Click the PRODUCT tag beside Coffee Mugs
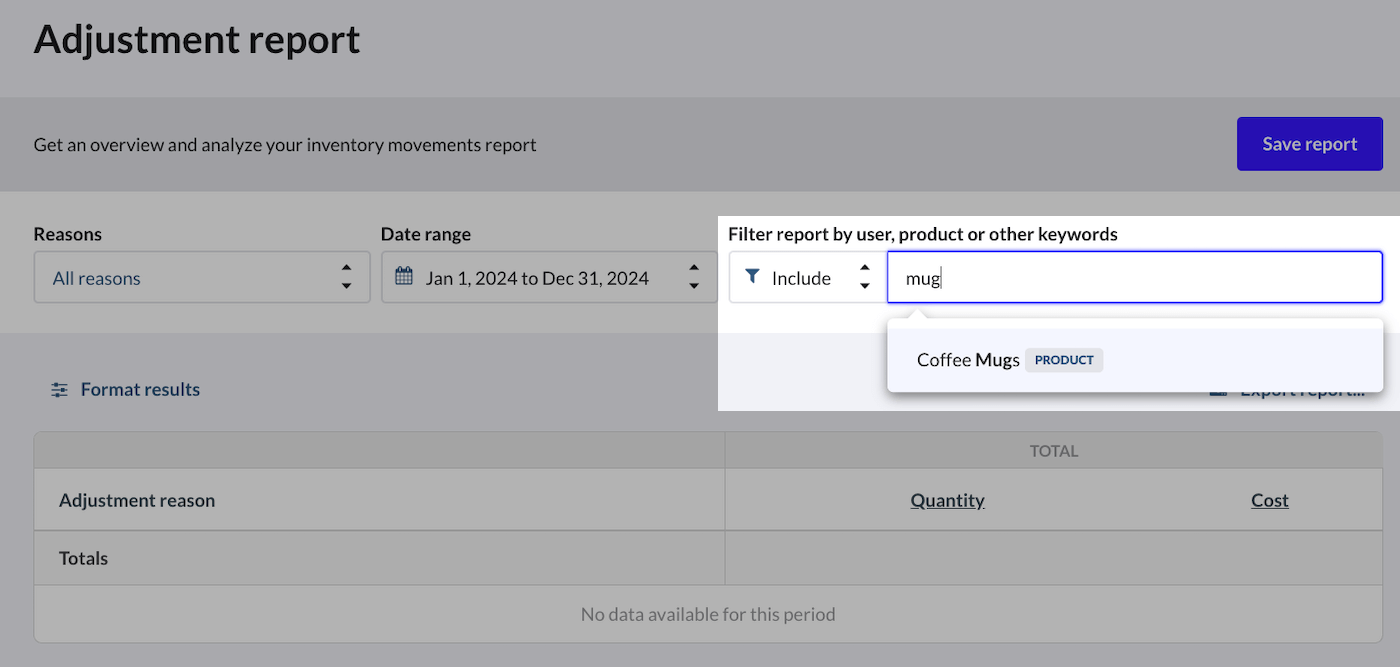The width and height of the screenshot is (1400, 667). pos(1064,360)
